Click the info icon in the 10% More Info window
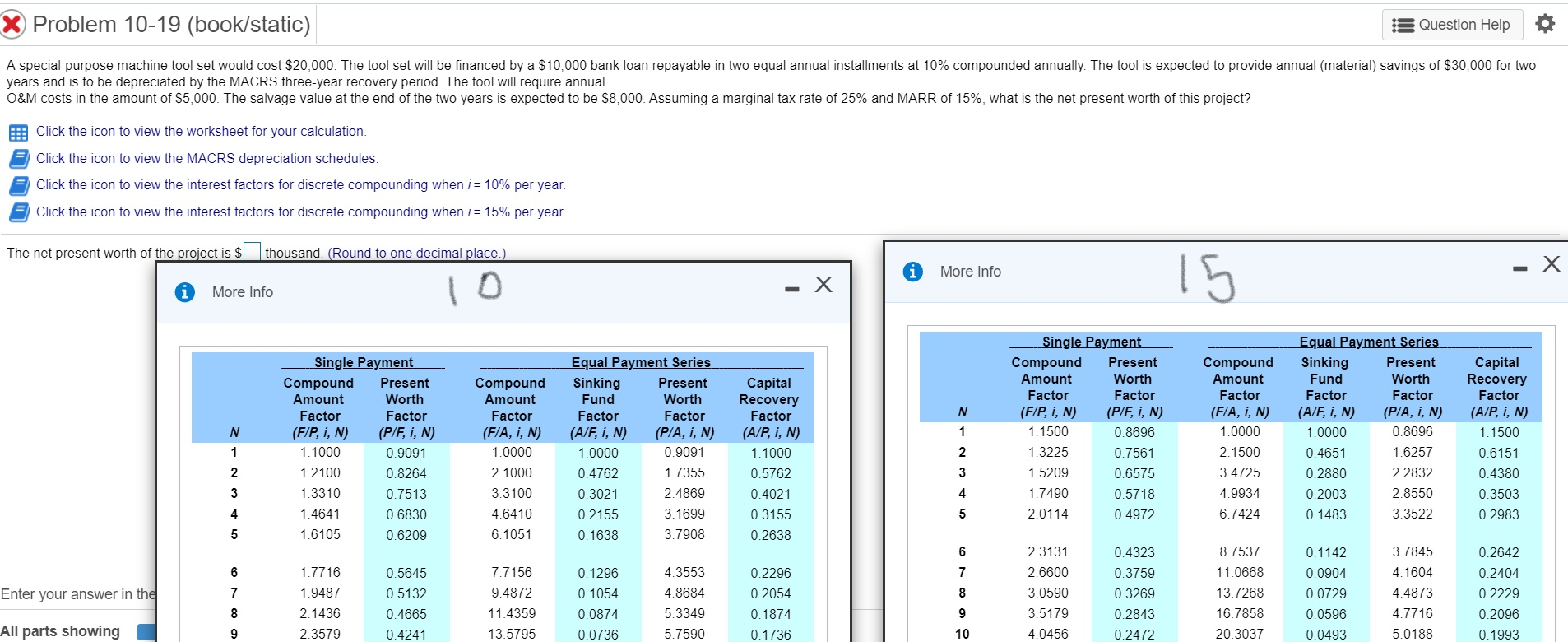 click(185, 292)
